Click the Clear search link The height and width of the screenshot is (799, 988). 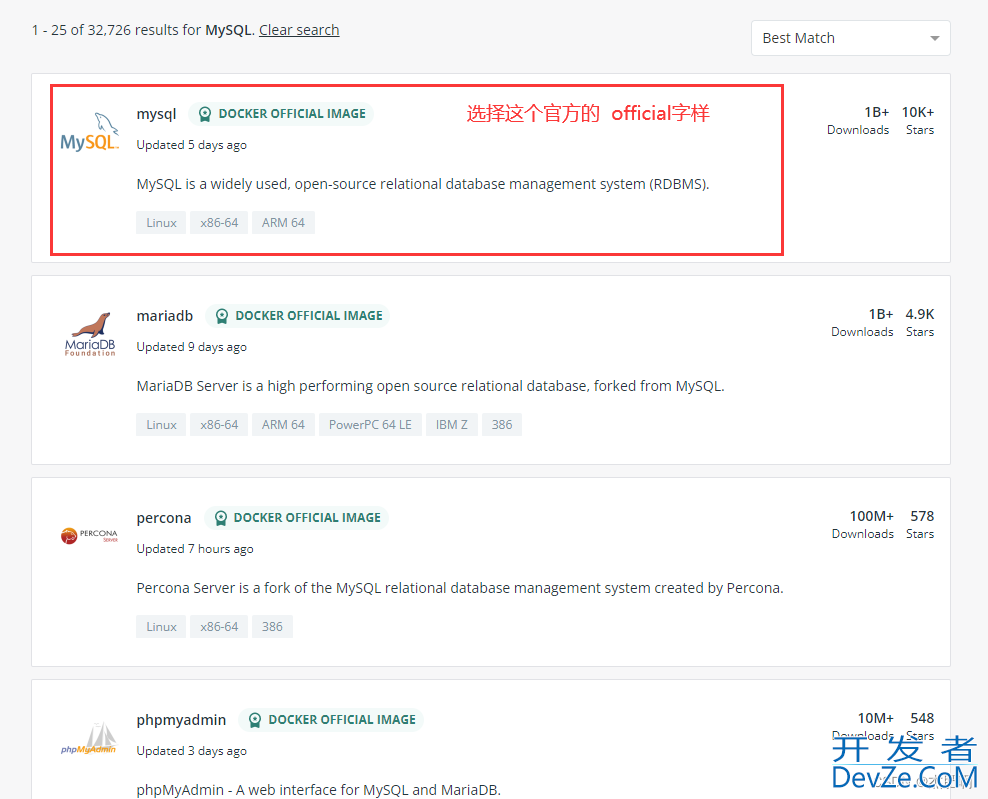[x=299, y=30]
